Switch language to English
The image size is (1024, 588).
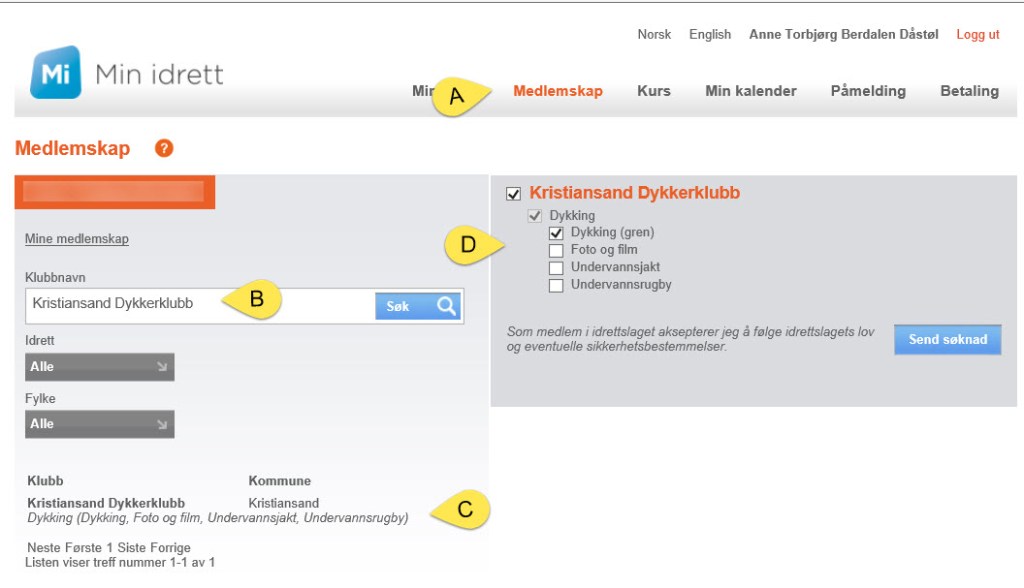pyautogui.click(x=710, y=34)
